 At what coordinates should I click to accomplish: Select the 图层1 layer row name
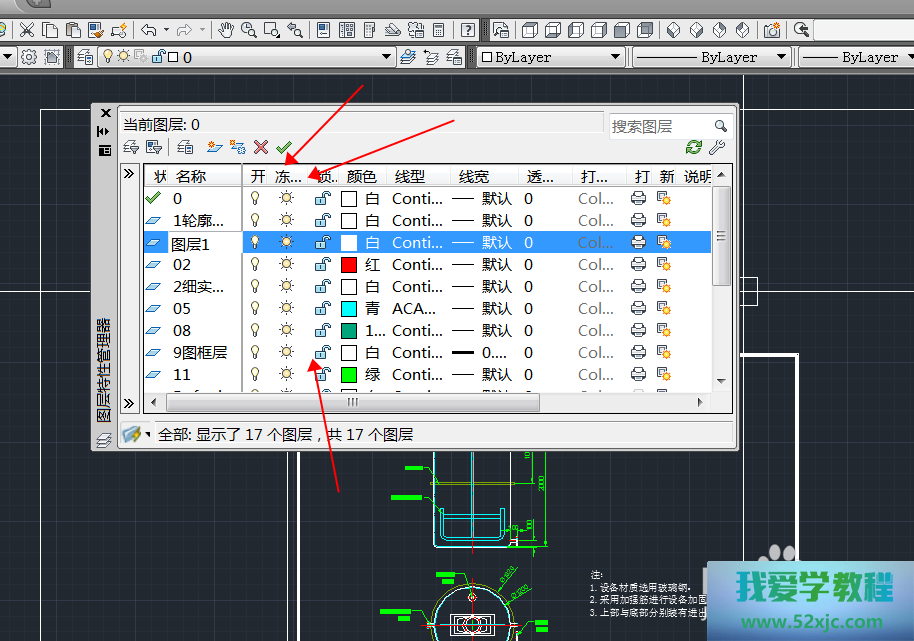pos(190,243)
